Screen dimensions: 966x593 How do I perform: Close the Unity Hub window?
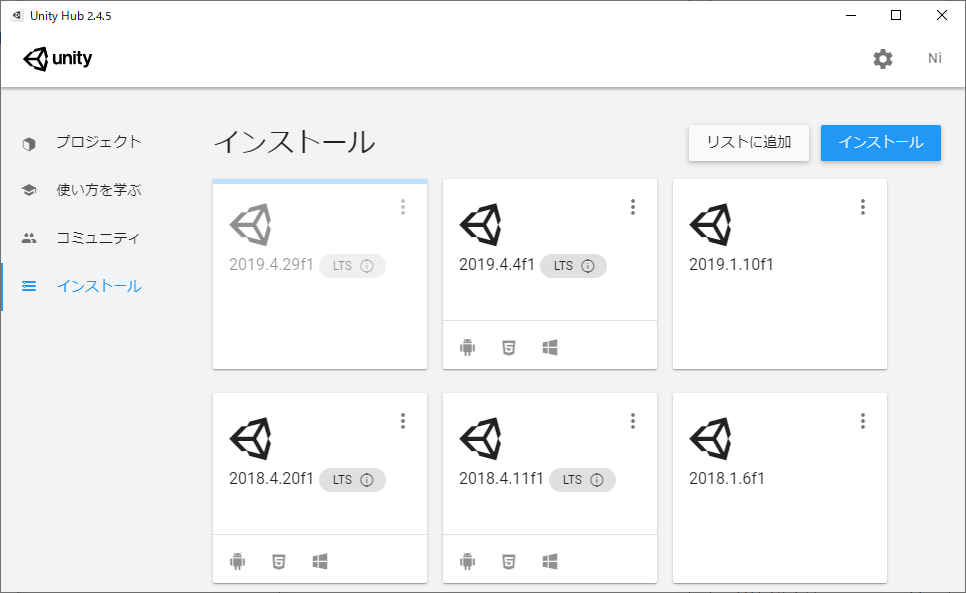tap(942, 15)
